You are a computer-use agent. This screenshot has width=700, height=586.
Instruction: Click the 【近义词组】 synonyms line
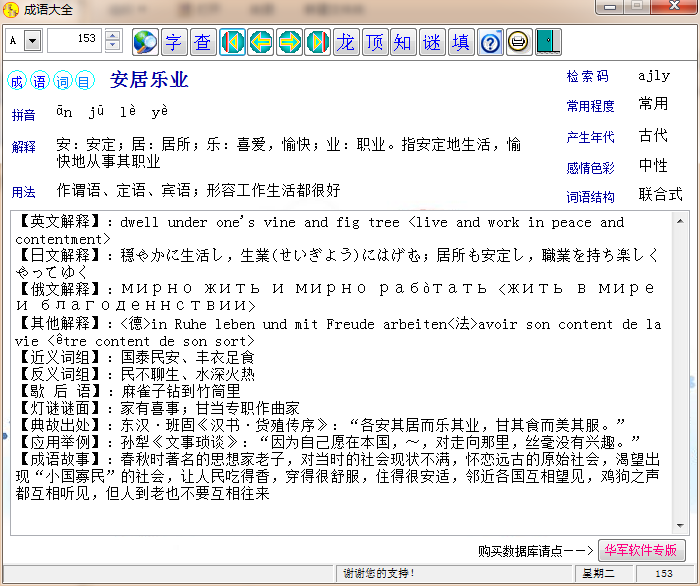click(x=135, y=357)
